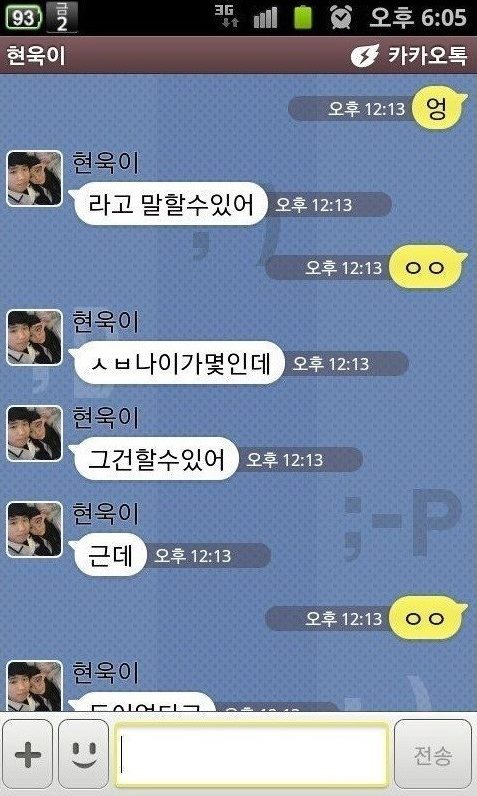Tap the 3G data indicator icon
The width and height of the screenshot is (477, 796).
pos(226,16)
